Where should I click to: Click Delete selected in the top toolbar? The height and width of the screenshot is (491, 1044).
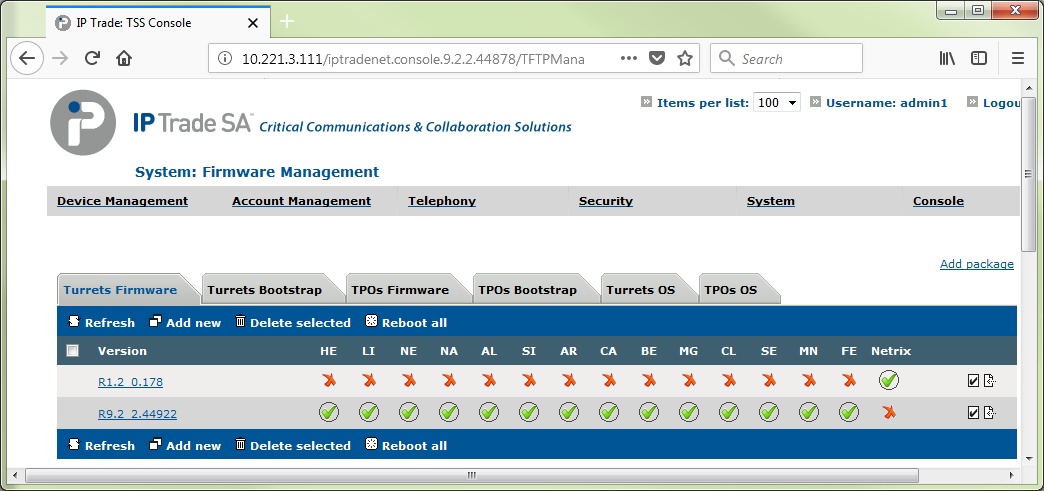click(x=293, y=322)
